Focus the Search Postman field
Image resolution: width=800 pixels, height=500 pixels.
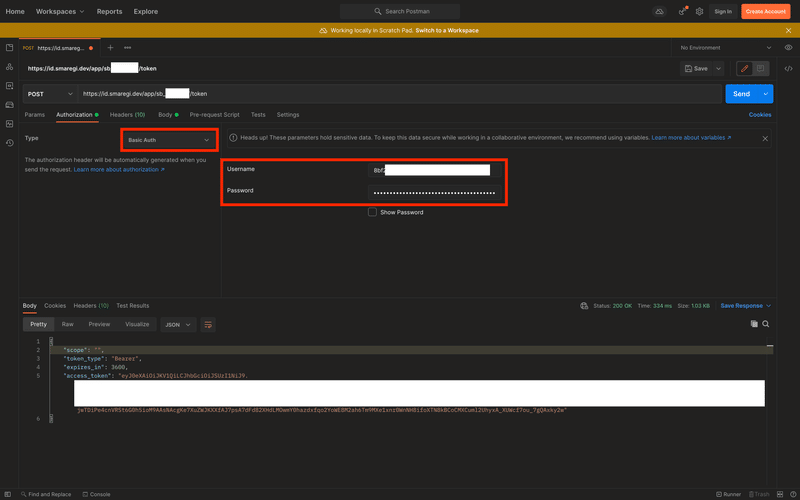click(x=400, y=11)
